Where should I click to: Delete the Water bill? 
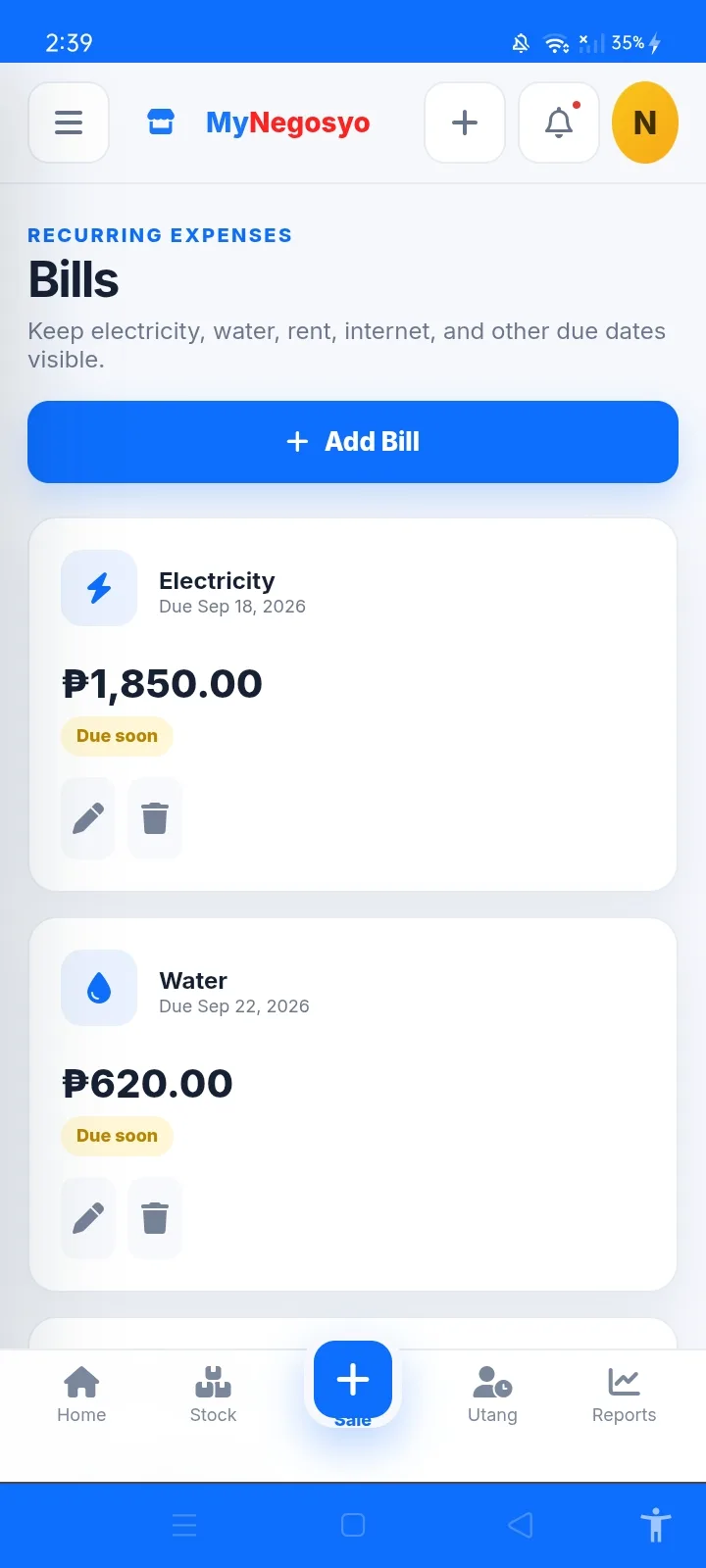tap(155, 1218)
